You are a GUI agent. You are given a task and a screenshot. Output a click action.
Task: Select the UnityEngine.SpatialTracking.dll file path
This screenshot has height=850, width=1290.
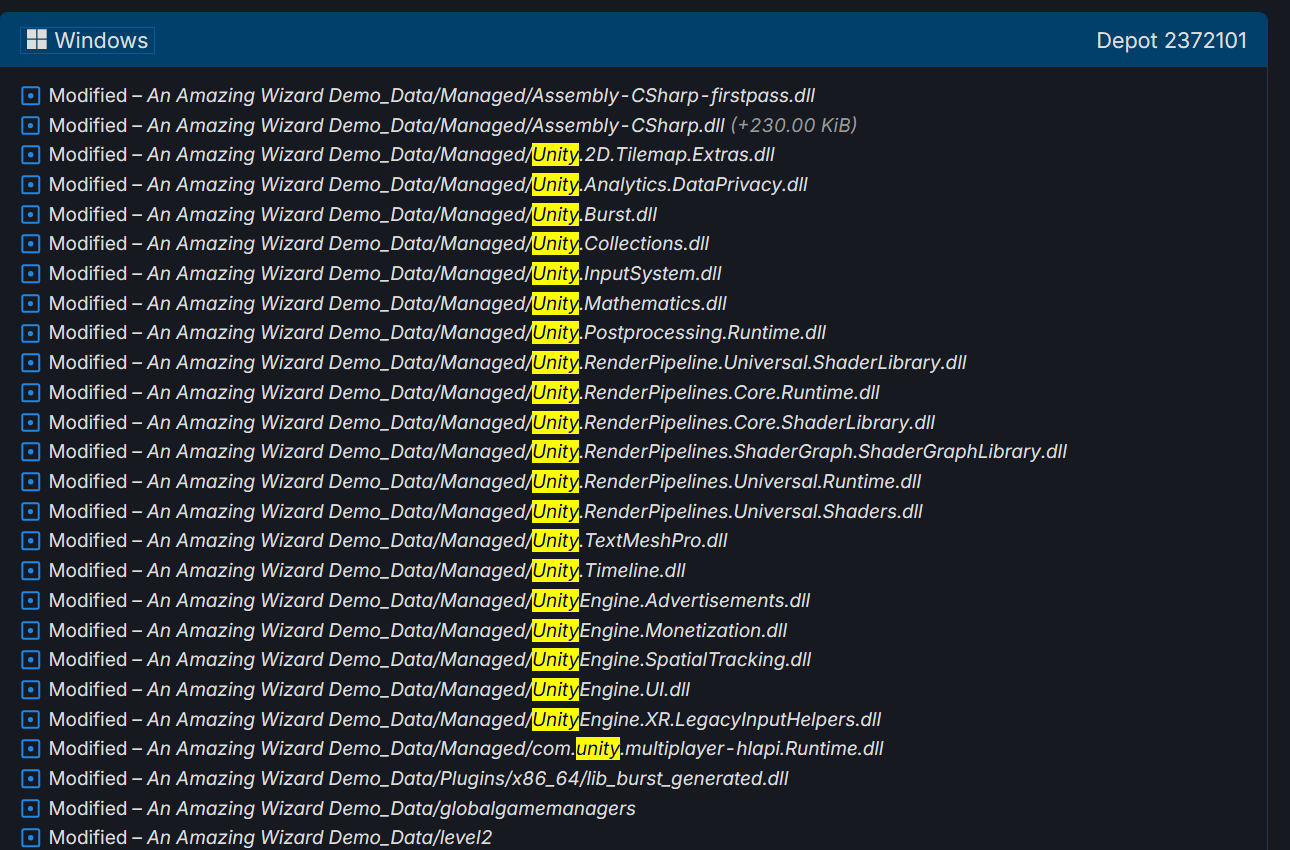click(479, 660)
